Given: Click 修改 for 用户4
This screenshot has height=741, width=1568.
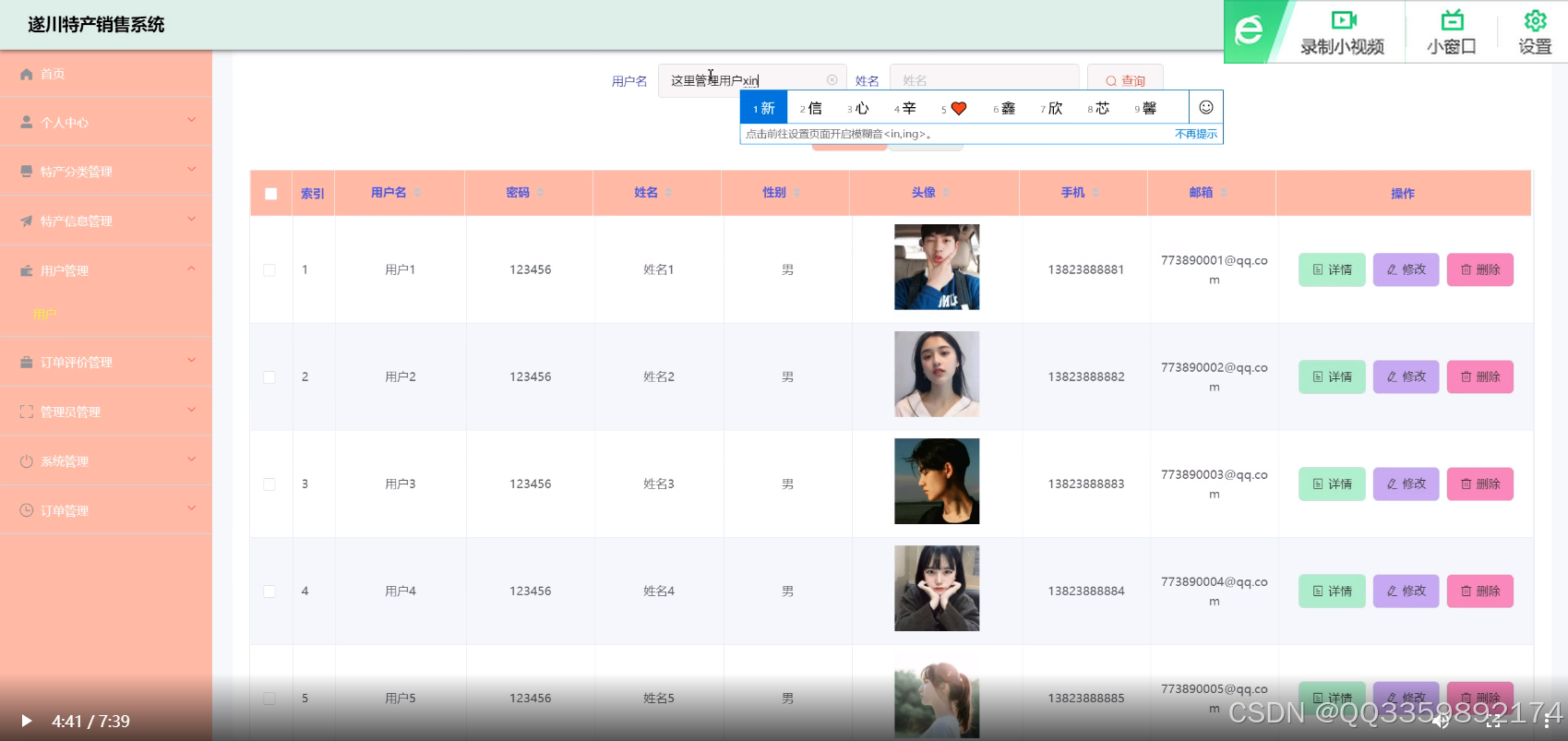Looking at the screenshot, I should [x=1406, y=591].
